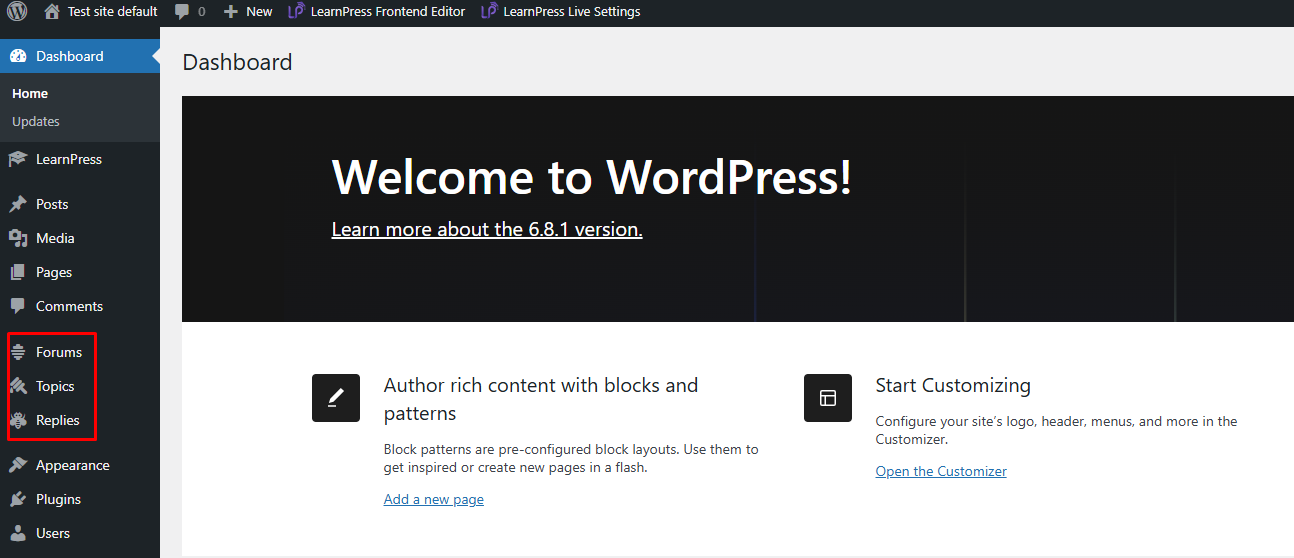This screenshot has height=558, width=1294.
Task: Open Topics in sidebar
Action: (55, 386)
